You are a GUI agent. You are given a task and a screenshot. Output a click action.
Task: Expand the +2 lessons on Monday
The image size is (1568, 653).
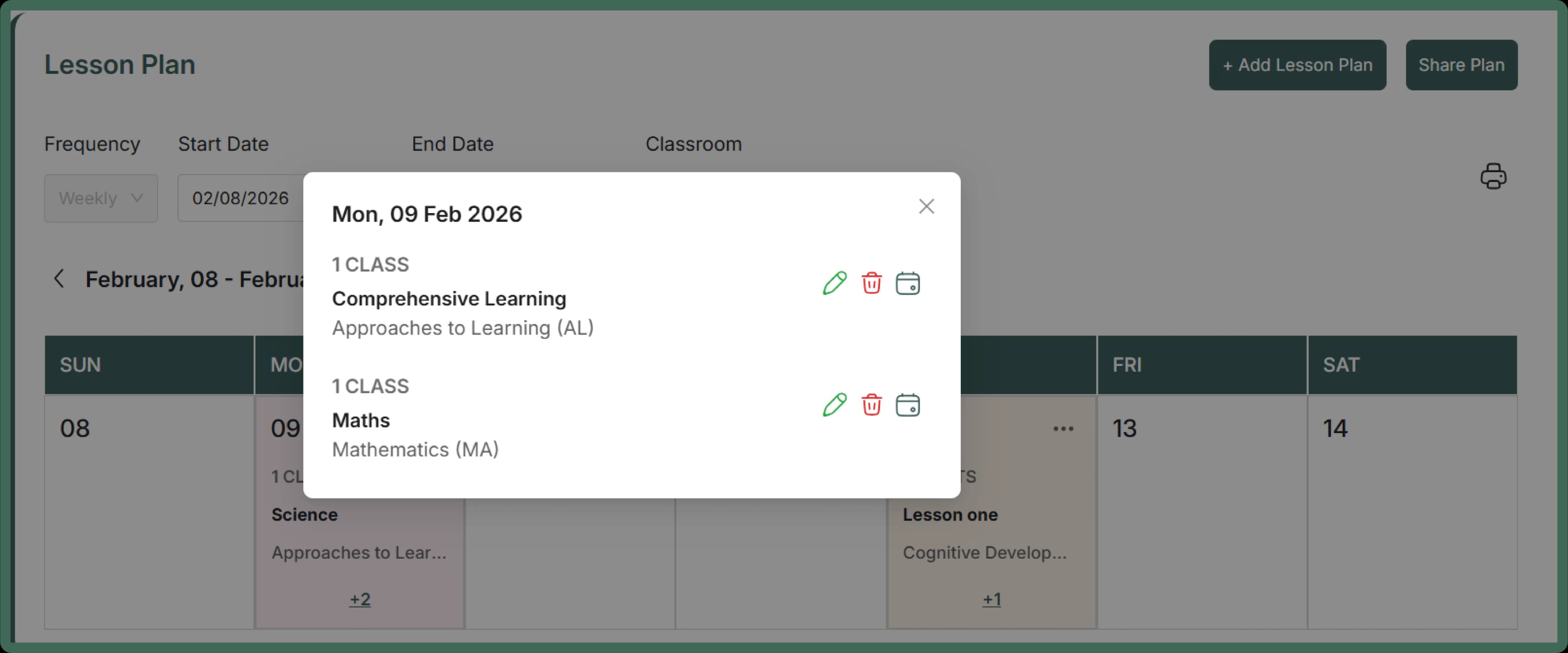[359, 599]
